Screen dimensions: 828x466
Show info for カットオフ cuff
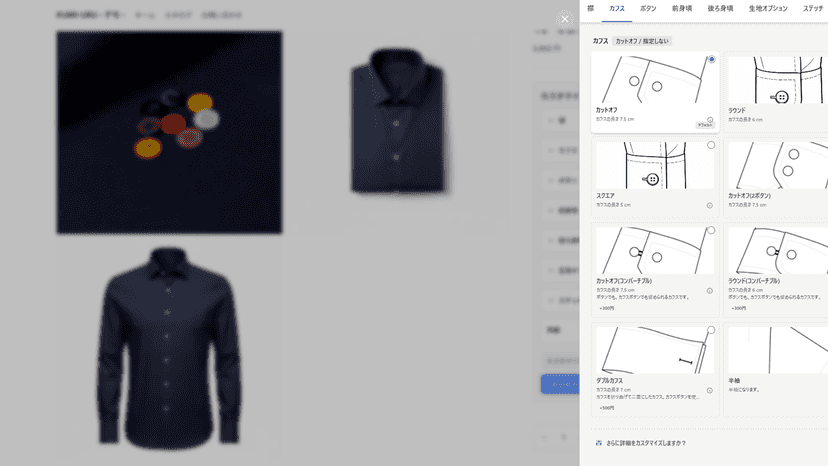(x=710, y=120)
